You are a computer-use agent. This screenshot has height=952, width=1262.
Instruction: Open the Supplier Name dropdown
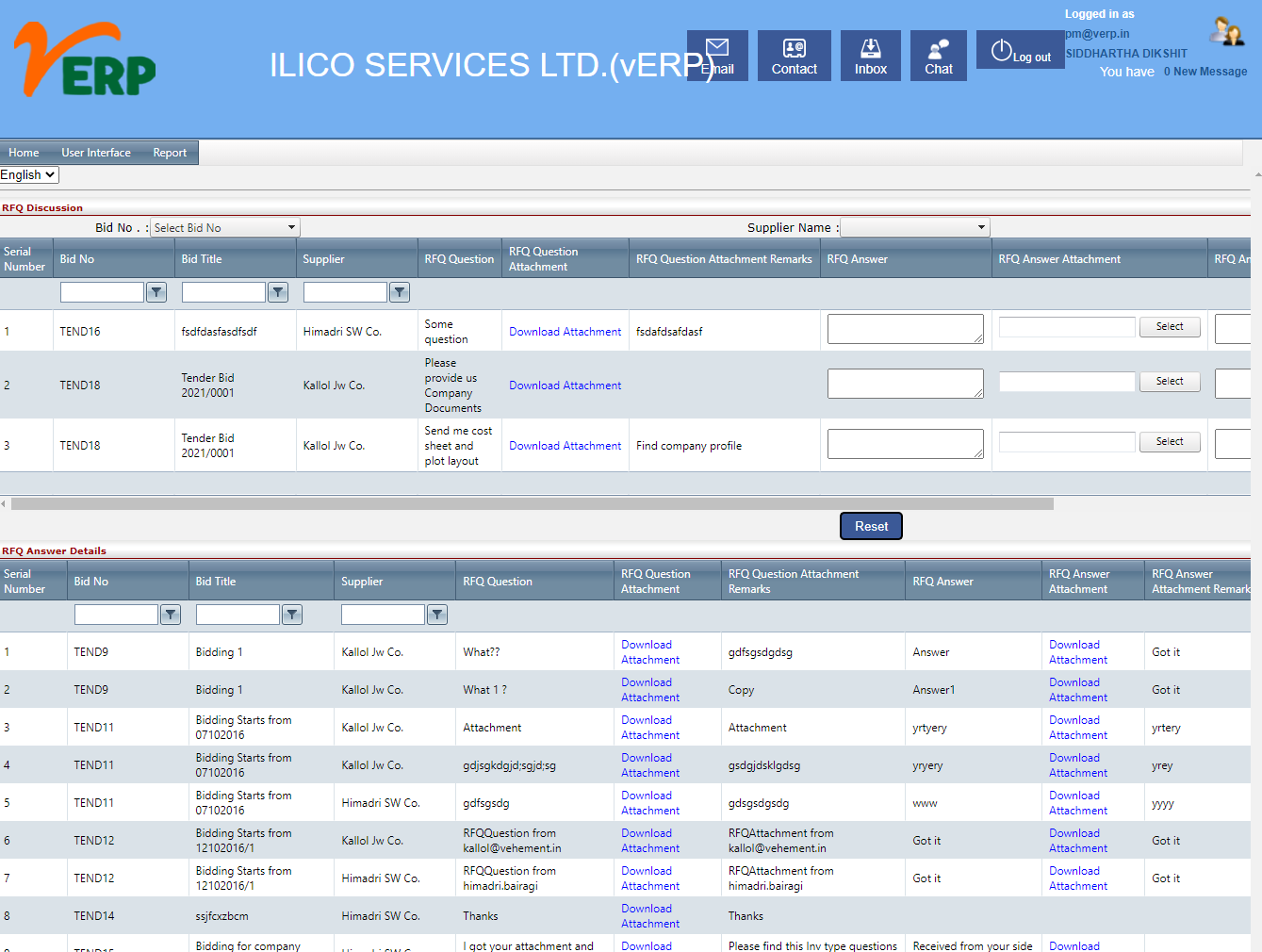pyautogui.click(x=915, y=227)
